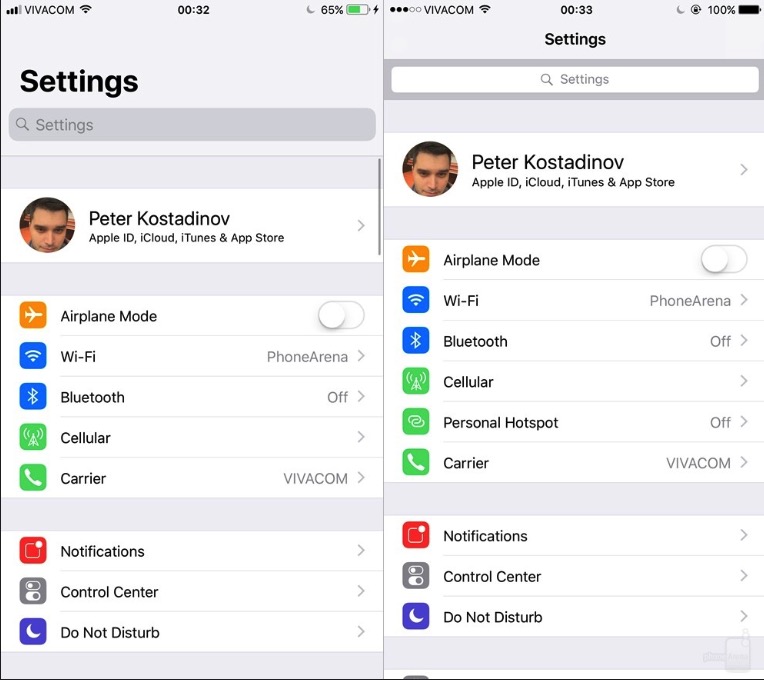764x680 pixels.
Task: Tap Notifications icon in left screen
Action: coord(33,550)
